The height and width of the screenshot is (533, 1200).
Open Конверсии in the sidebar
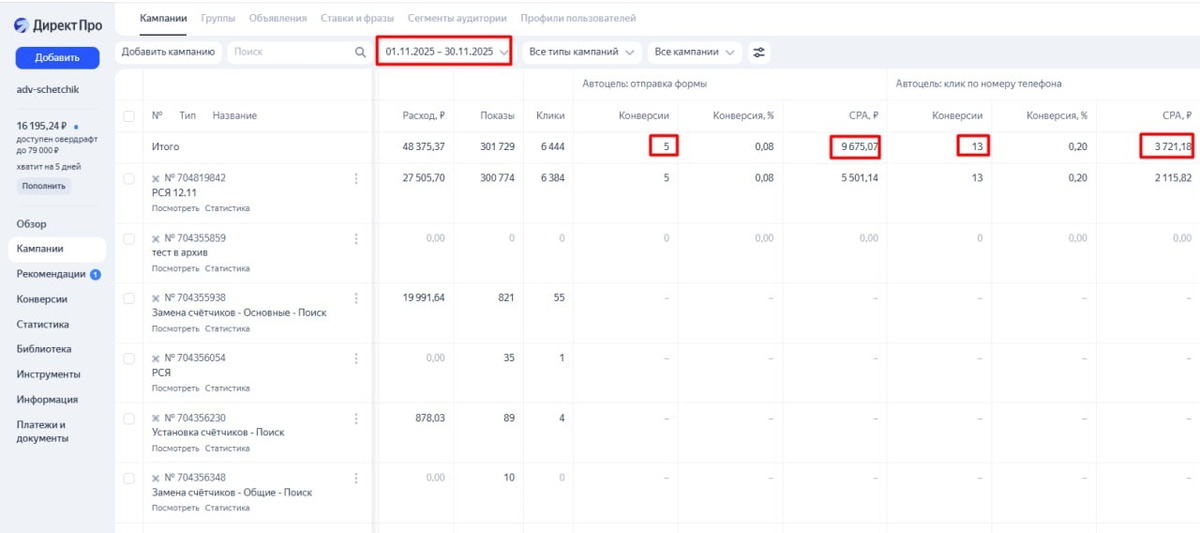[x=42, y=299]
